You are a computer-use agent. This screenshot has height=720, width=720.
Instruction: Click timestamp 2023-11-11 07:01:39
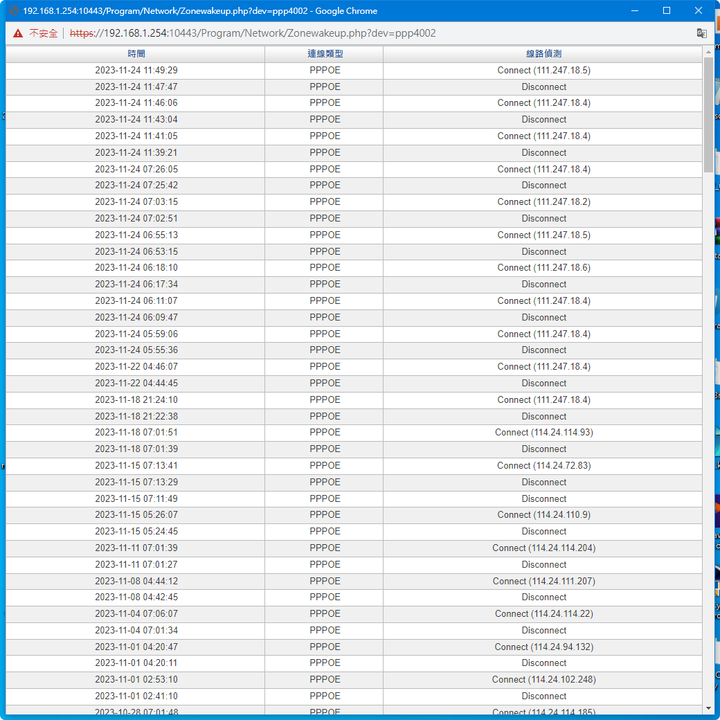point(136,548)
